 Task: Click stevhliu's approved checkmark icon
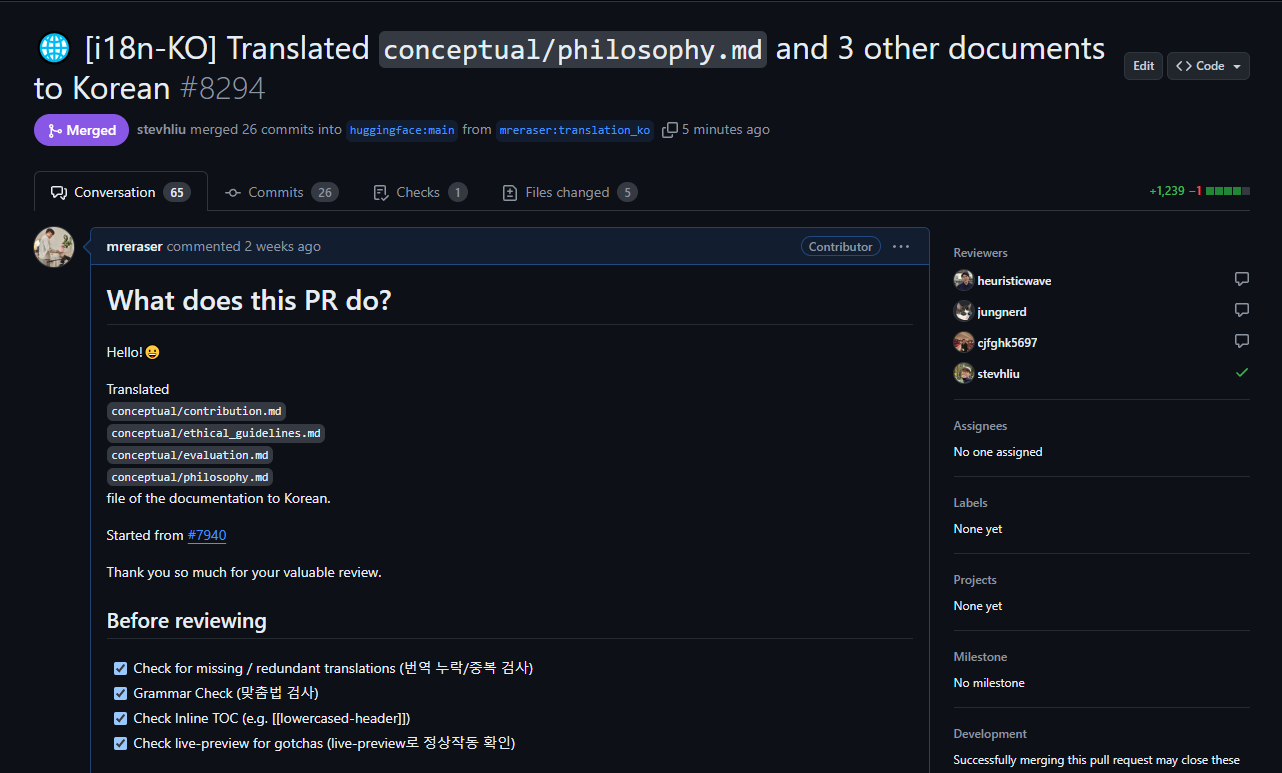pos(1241,373)
